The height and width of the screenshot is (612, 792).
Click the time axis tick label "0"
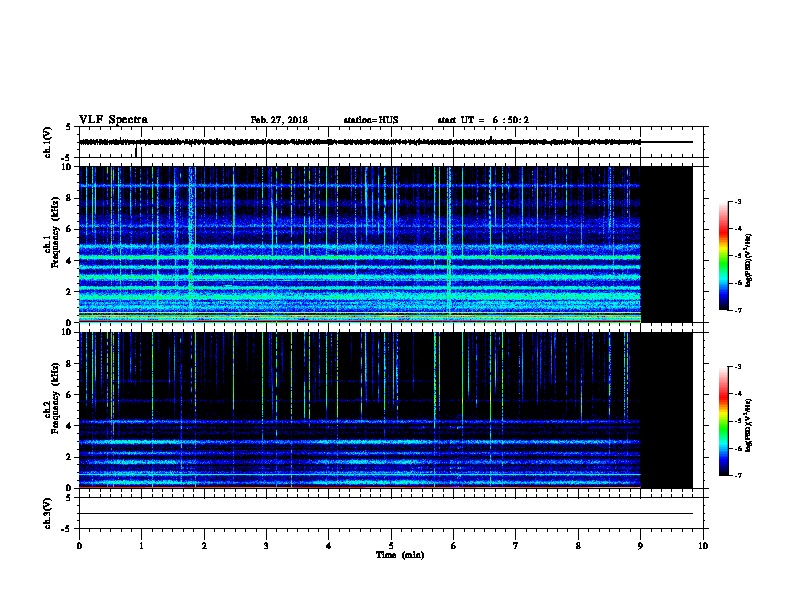coord(79,546)
